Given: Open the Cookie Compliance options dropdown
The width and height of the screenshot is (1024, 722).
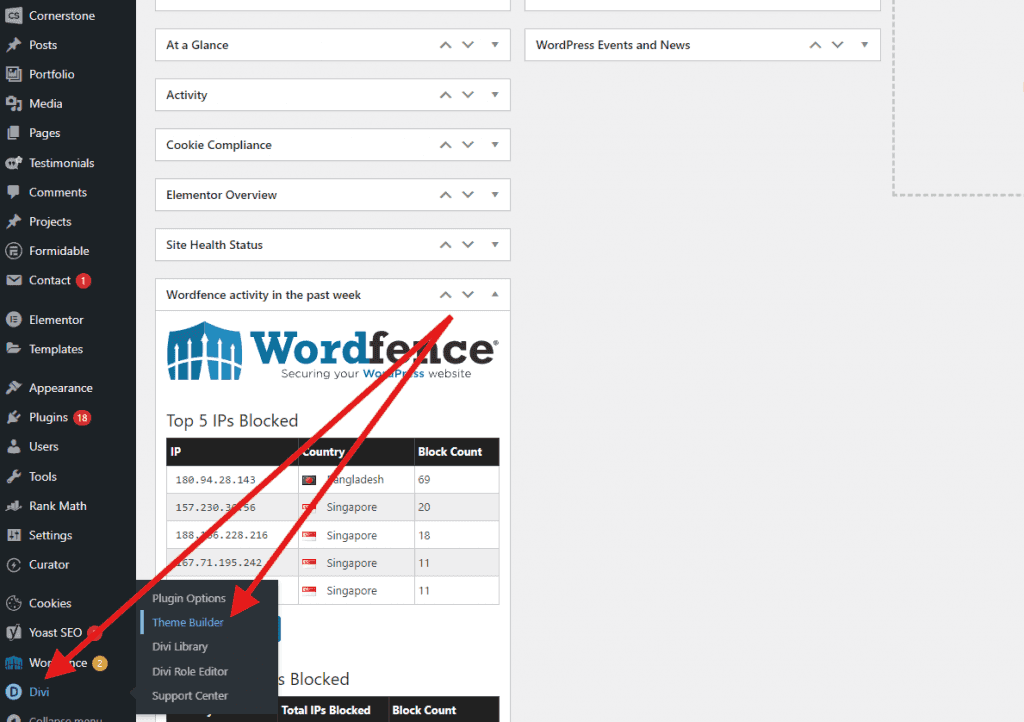Looking at the screenshot, I should pyautogui.click(x=495, y=144).
